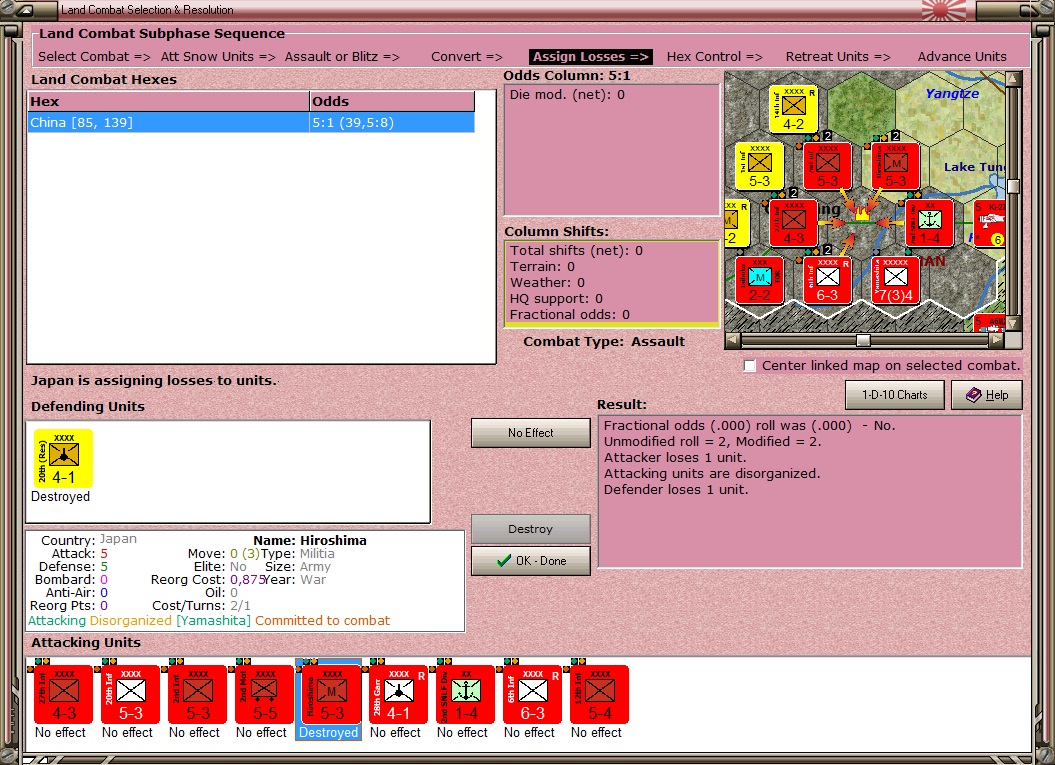Screen dimensions: 1055x765
Task: Select the 27th Inf 4-3 attacking unit
Action: pos(63,694)
